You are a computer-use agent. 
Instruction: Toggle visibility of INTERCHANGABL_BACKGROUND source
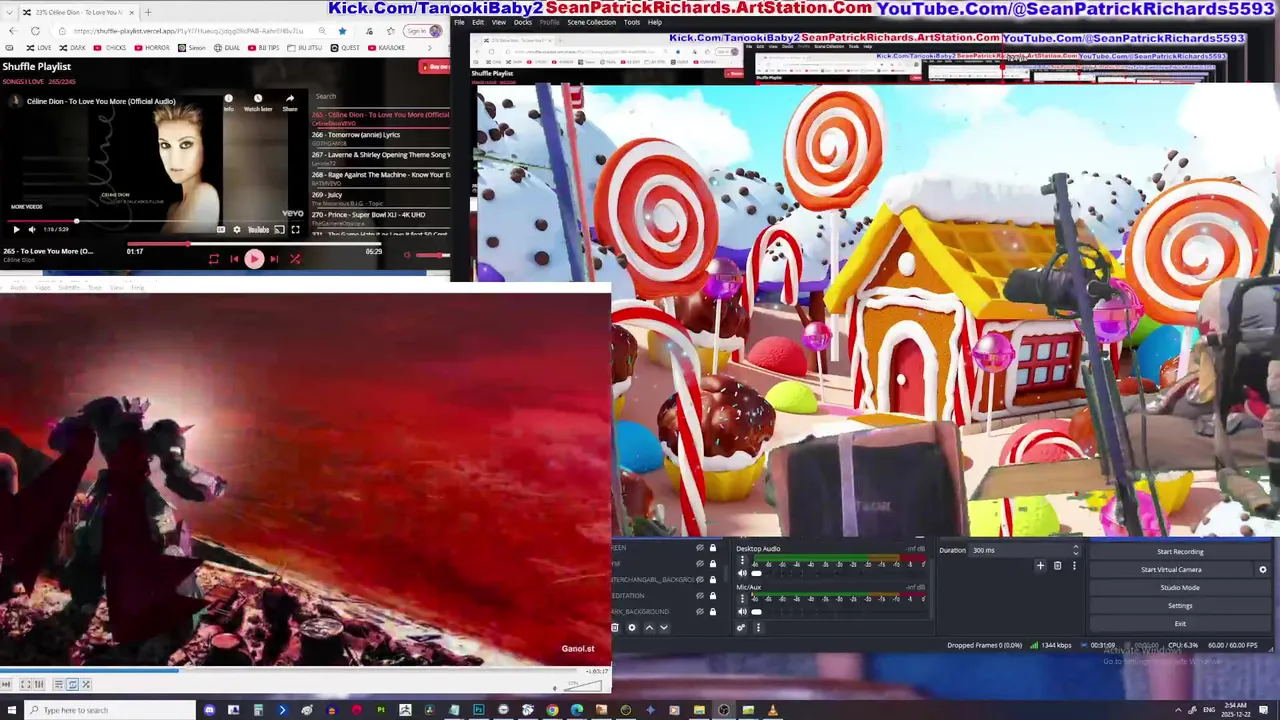click(700, 580)
